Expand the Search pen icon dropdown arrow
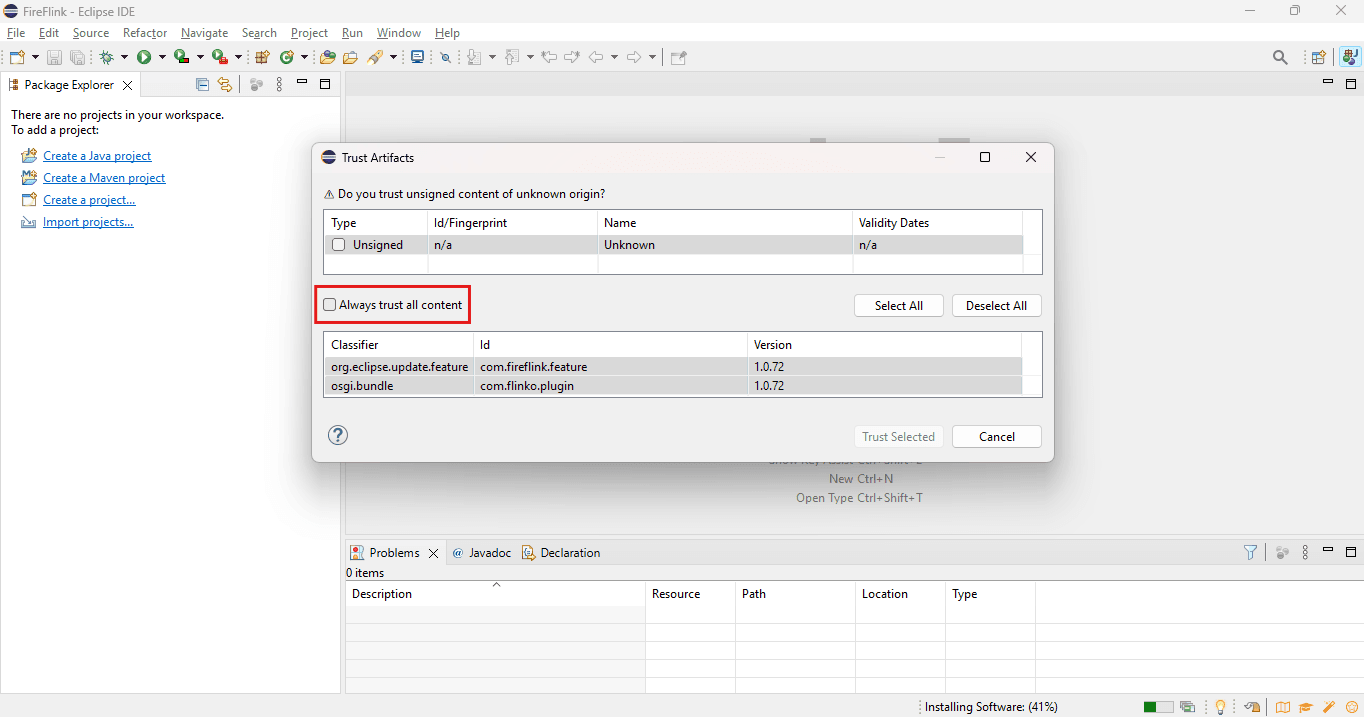This screenshot has height=717, width=1364. [x=393, y=58]
